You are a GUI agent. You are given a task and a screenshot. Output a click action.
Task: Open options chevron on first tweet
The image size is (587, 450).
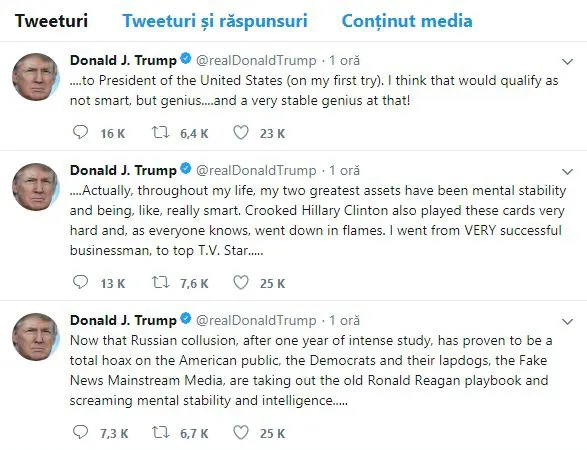tap(568, 61)
